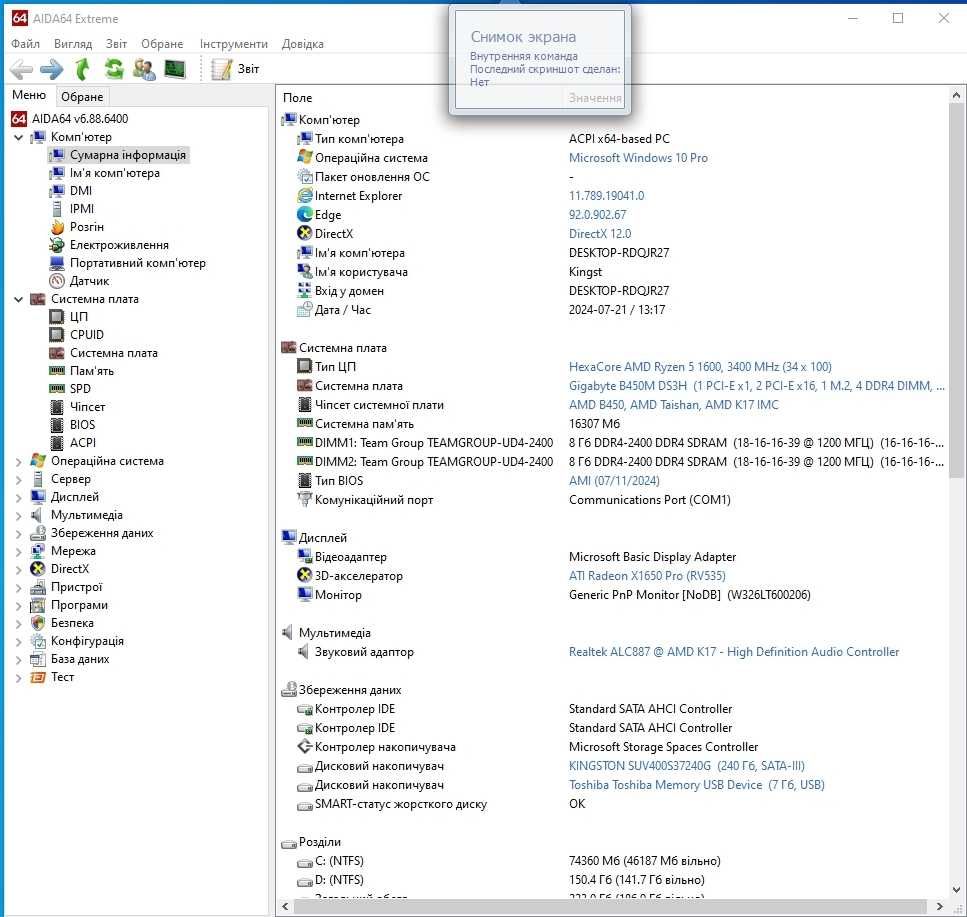
Task: Open the Обране menu in menu bar
Action: (162, 44)
